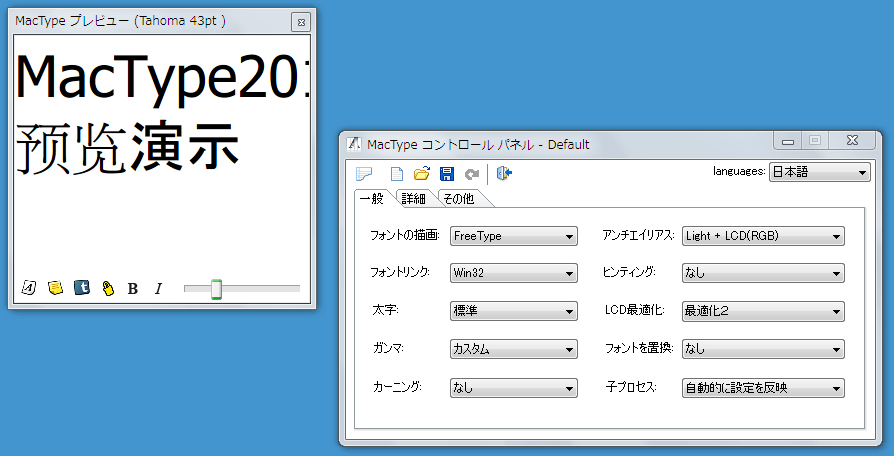Toggle italic I in the preview window
The height and width of the screenshot is (456, 894).
(x=159, y=289)
